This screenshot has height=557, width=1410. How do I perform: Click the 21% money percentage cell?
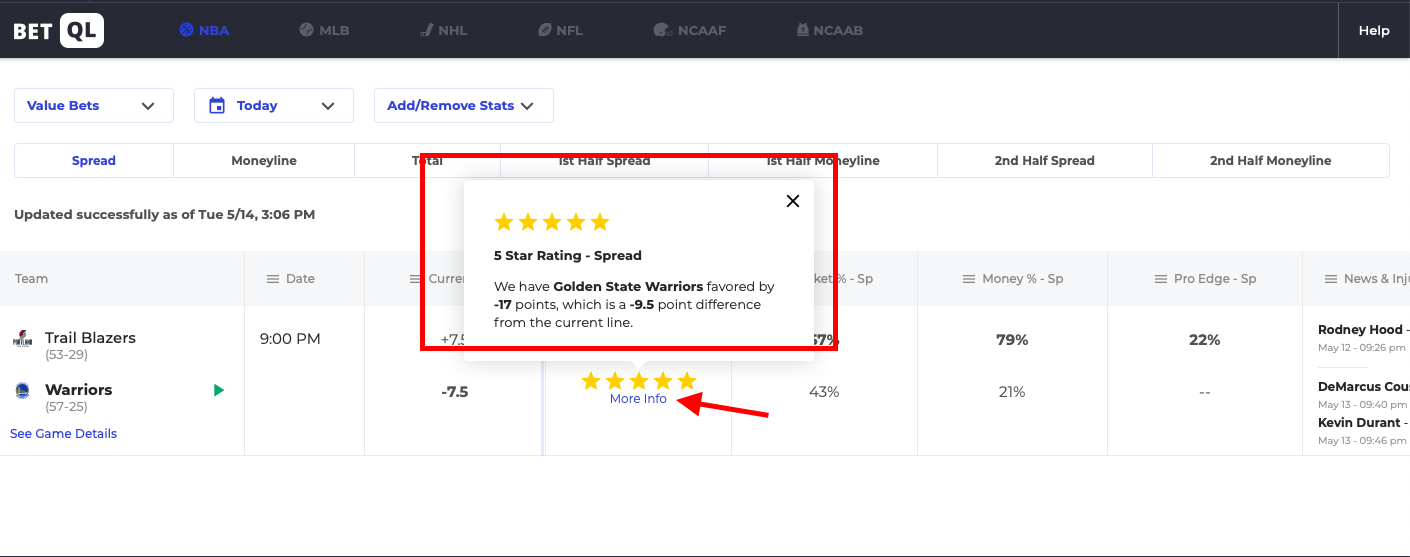[x=1012, y=392]
